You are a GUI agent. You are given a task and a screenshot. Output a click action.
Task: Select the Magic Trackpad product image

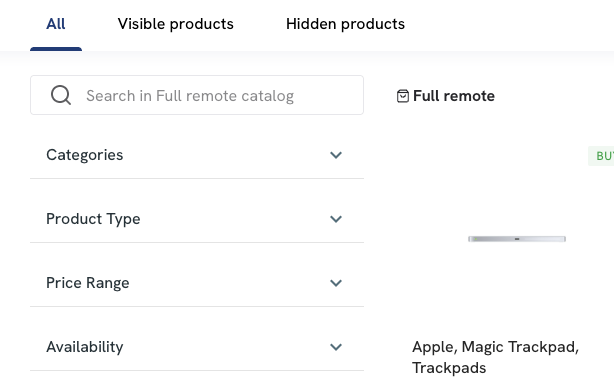[517, 239]
